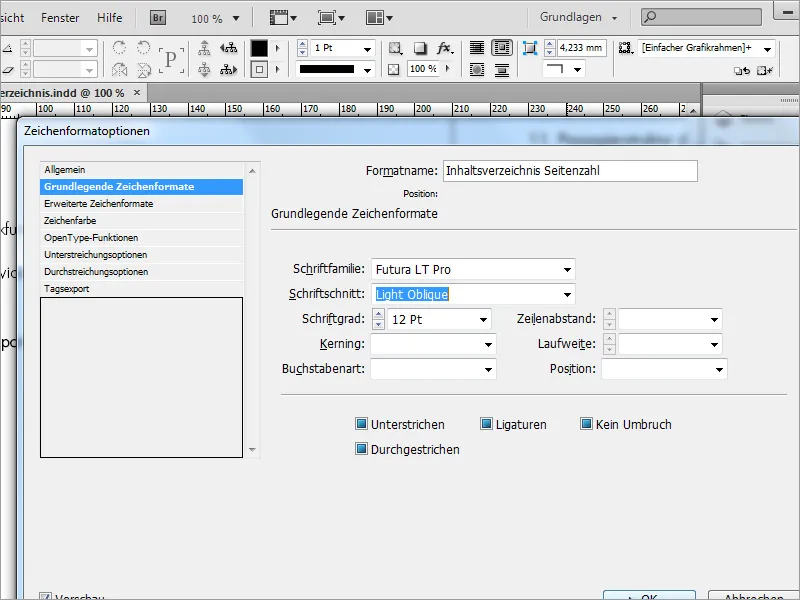Select Allgemein in category list

[x=141, y=170]
